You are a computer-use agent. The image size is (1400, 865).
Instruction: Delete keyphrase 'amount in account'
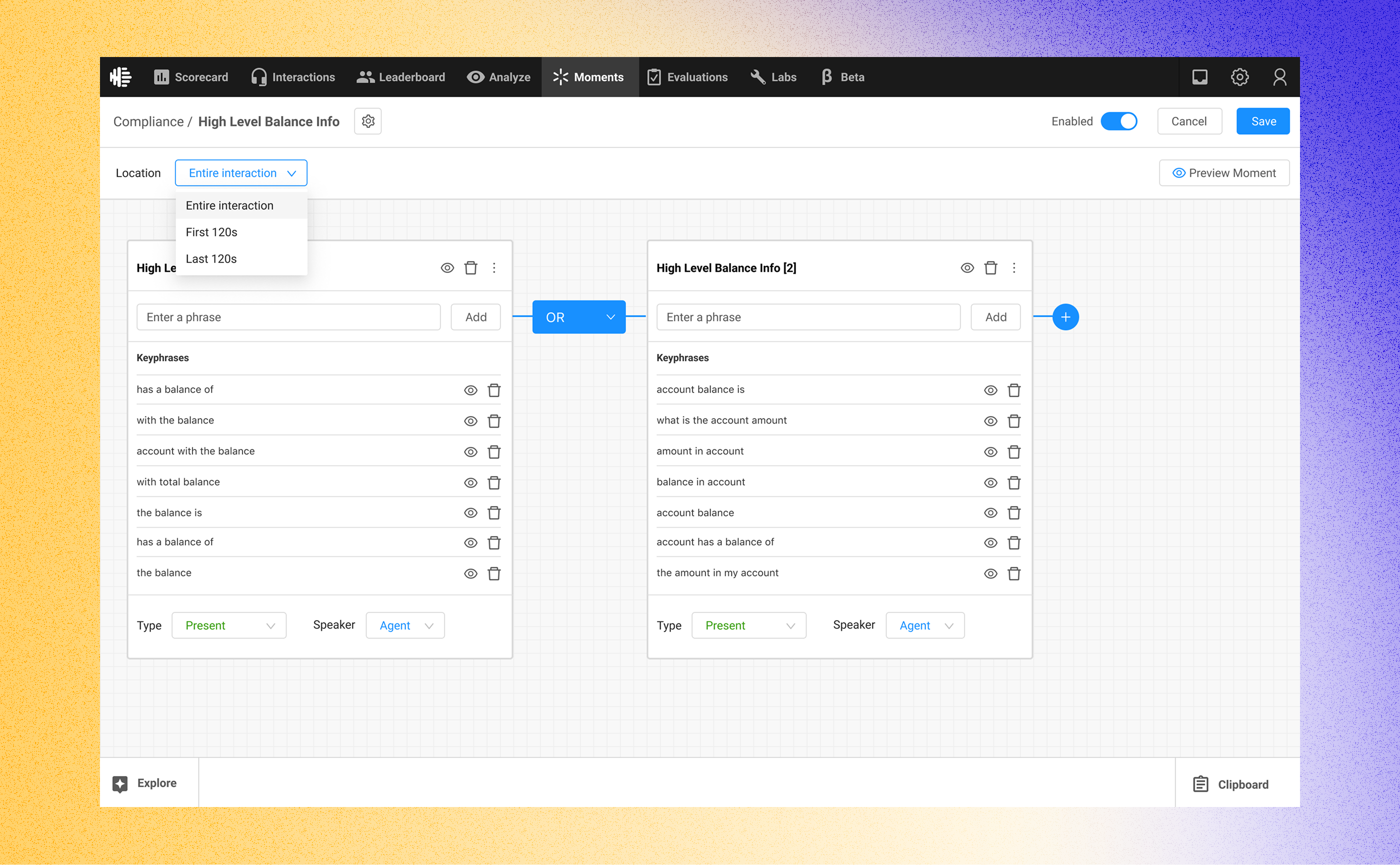coord(1014,452)
